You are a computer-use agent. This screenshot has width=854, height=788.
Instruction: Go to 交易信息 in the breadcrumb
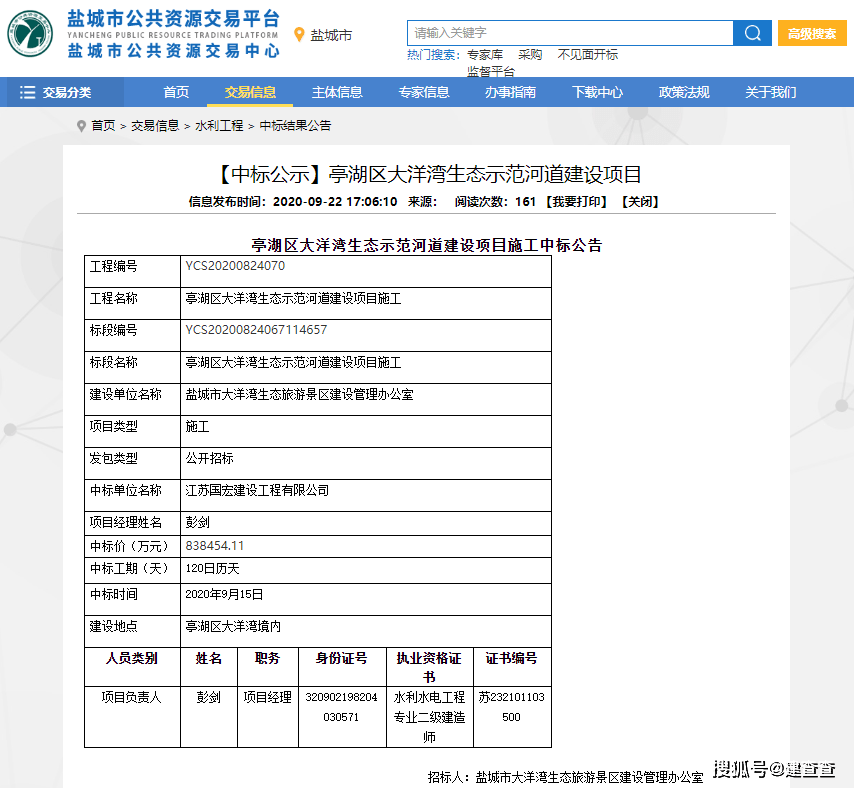pos(155,126)
